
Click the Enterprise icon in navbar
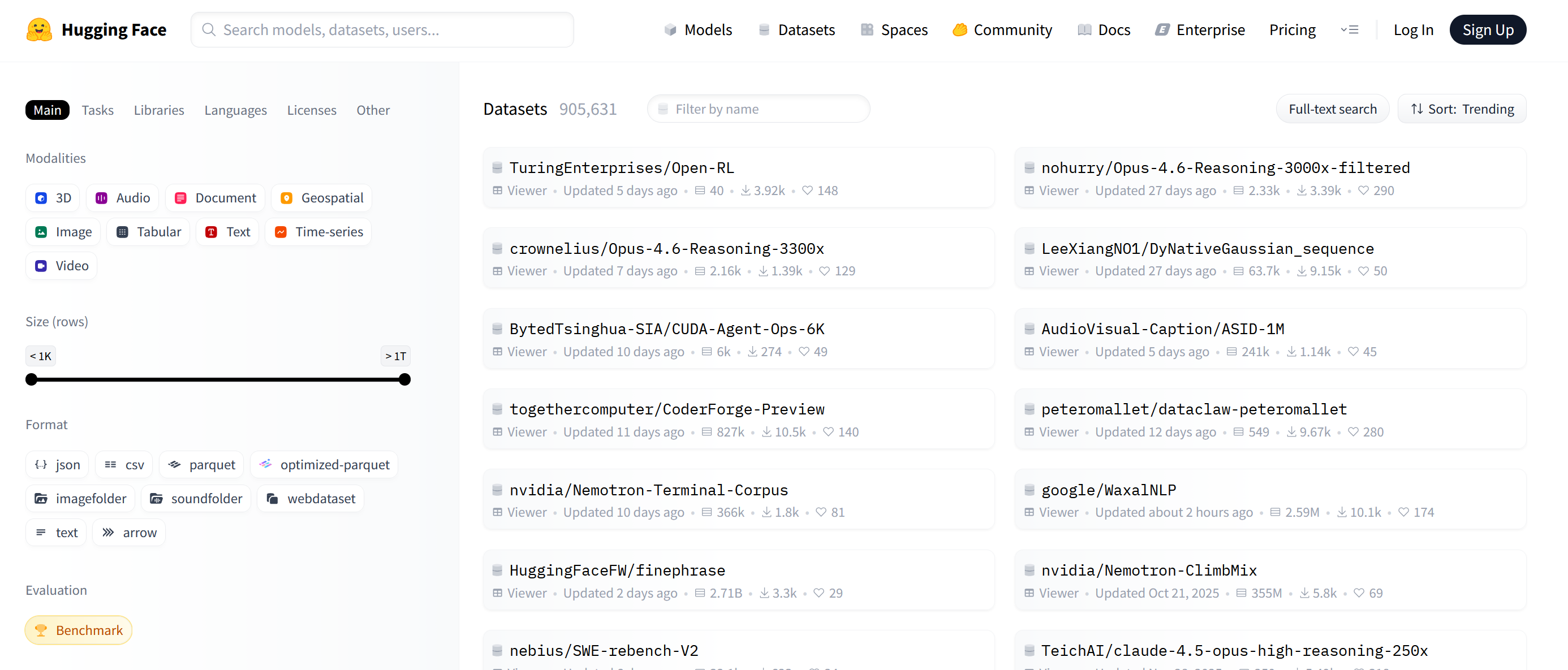tap(1162, 30)
